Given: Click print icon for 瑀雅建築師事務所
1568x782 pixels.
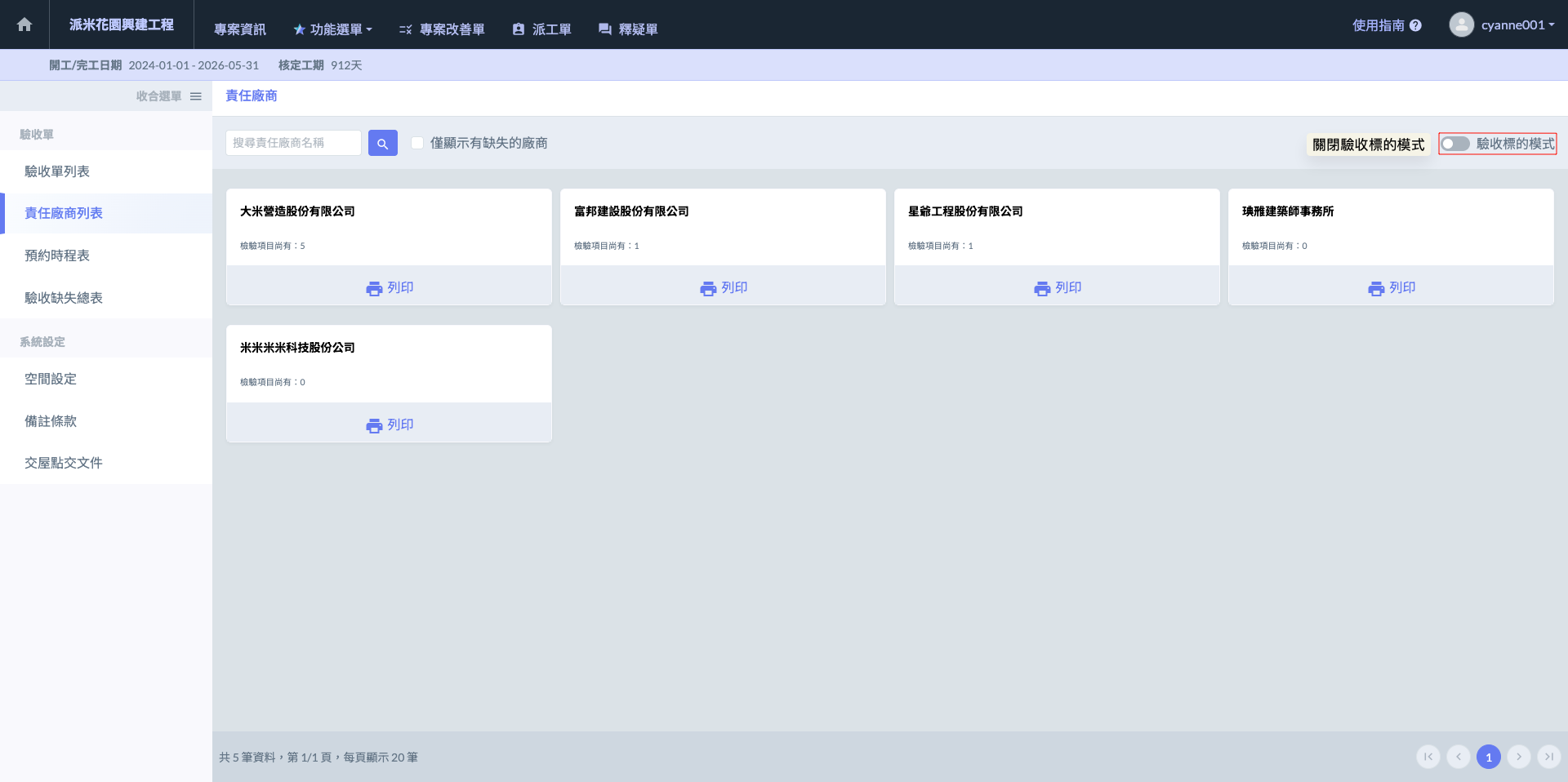Looking at the screenshot, I should (x=1376, y=288).
